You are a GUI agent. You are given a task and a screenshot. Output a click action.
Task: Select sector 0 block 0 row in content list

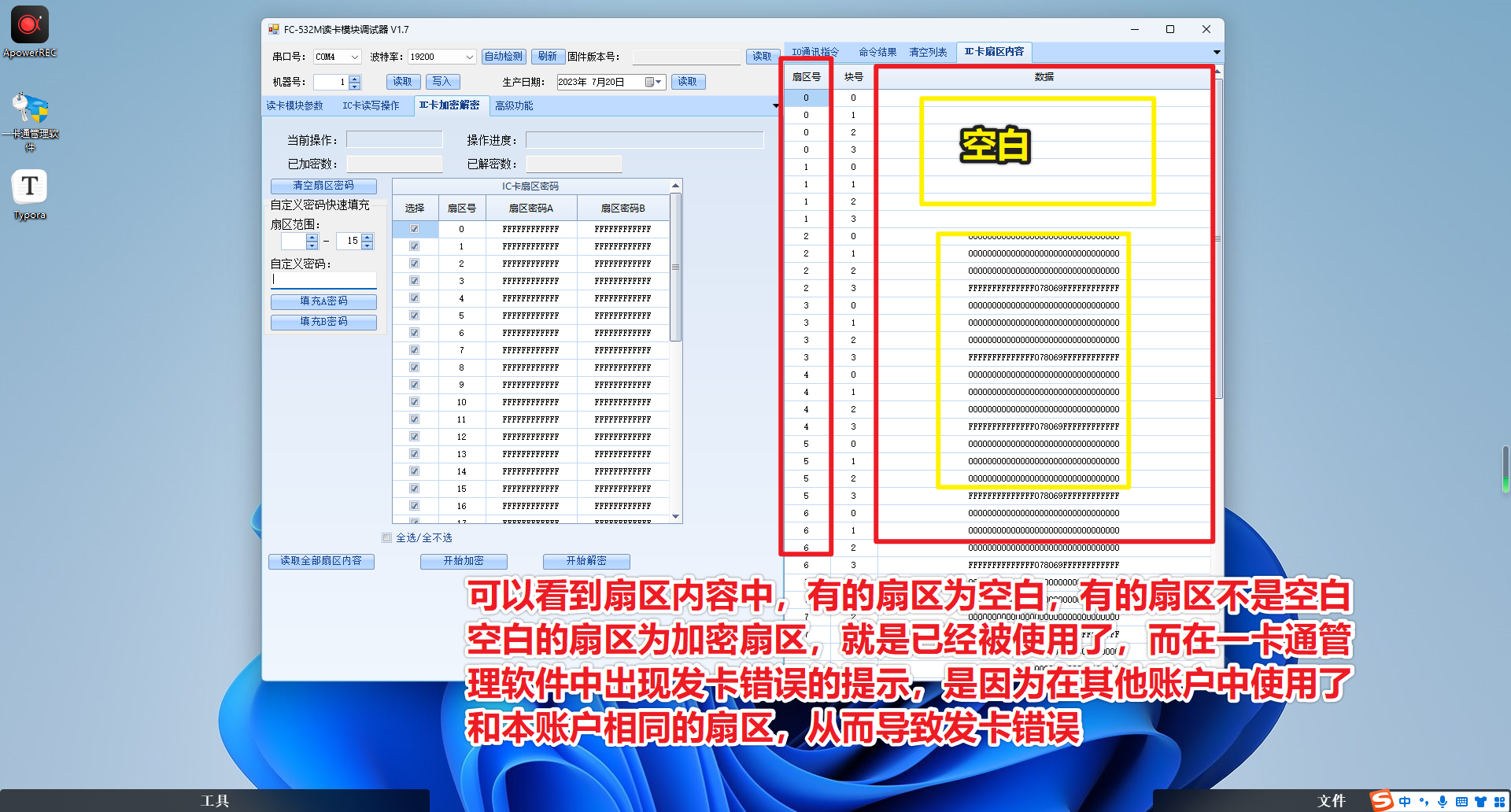pos(997,98)
